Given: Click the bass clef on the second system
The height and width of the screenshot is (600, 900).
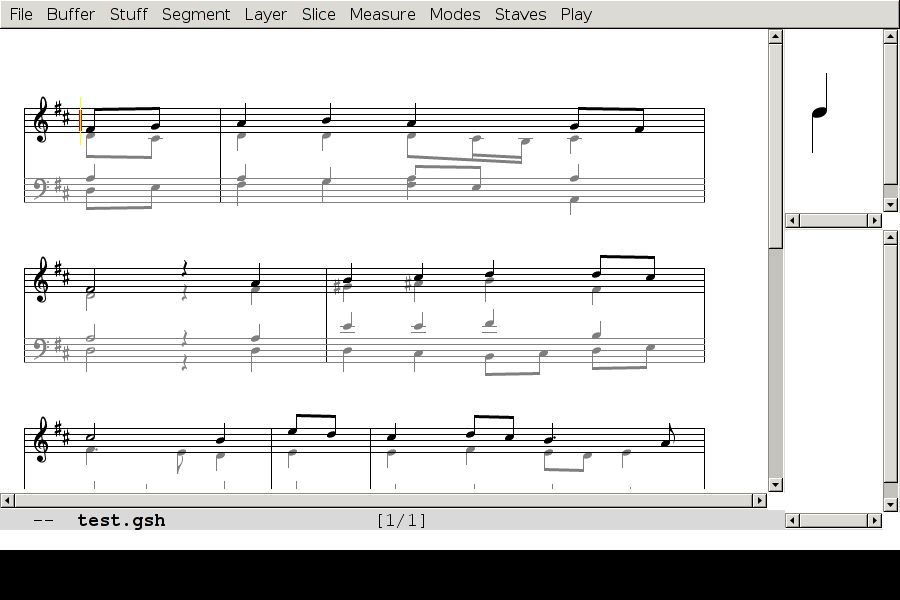Looking at the screenshot, I should (41, 349).
